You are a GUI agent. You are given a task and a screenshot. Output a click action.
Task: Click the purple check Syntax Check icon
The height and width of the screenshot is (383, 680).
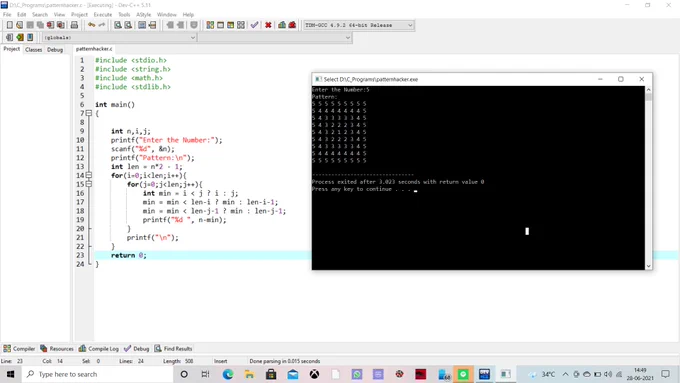[x=255, y=25]
